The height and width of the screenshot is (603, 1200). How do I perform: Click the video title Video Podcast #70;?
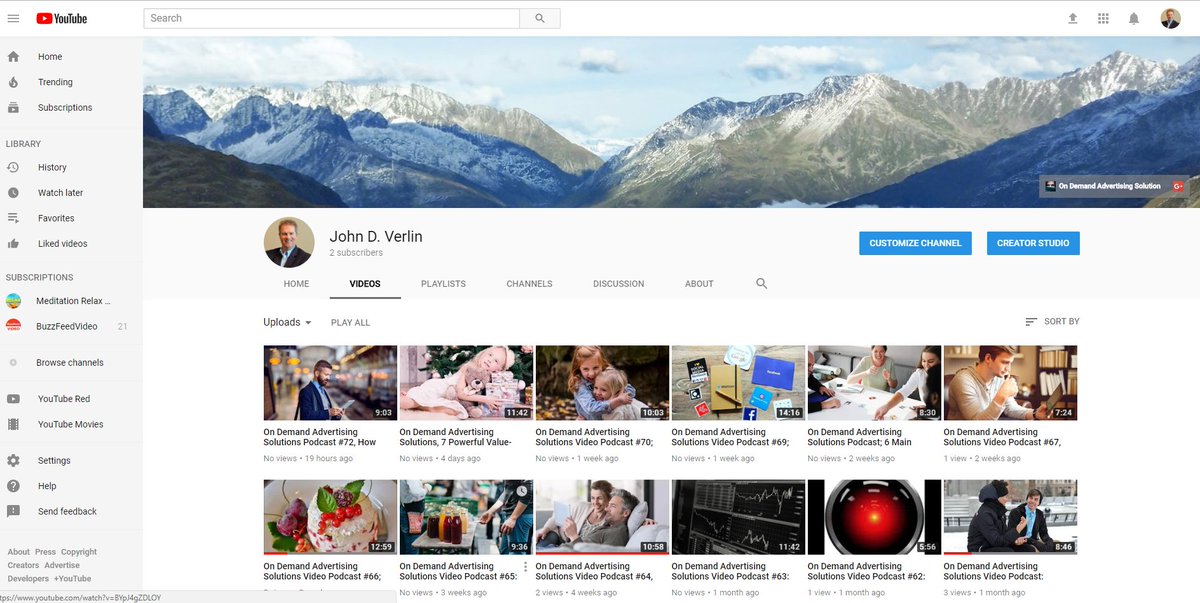(x=594, y=437)
